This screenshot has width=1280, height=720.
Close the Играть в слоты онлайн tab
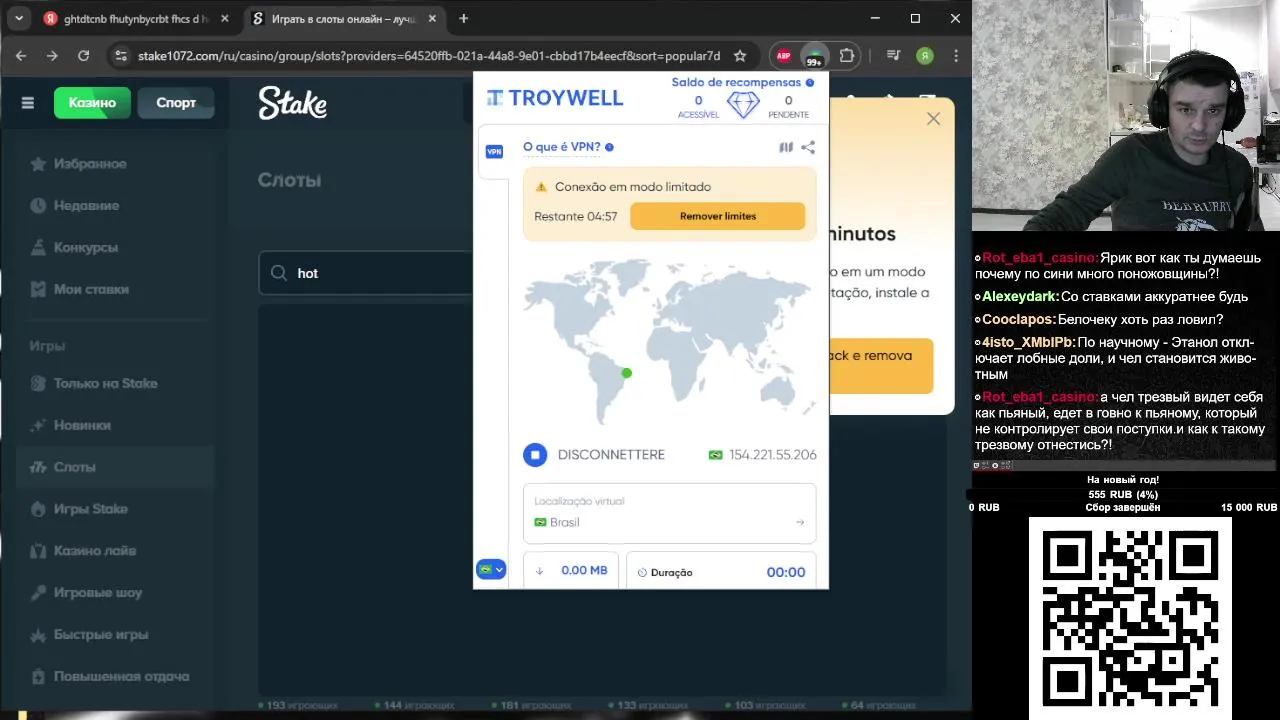click(x=433, y=19)
